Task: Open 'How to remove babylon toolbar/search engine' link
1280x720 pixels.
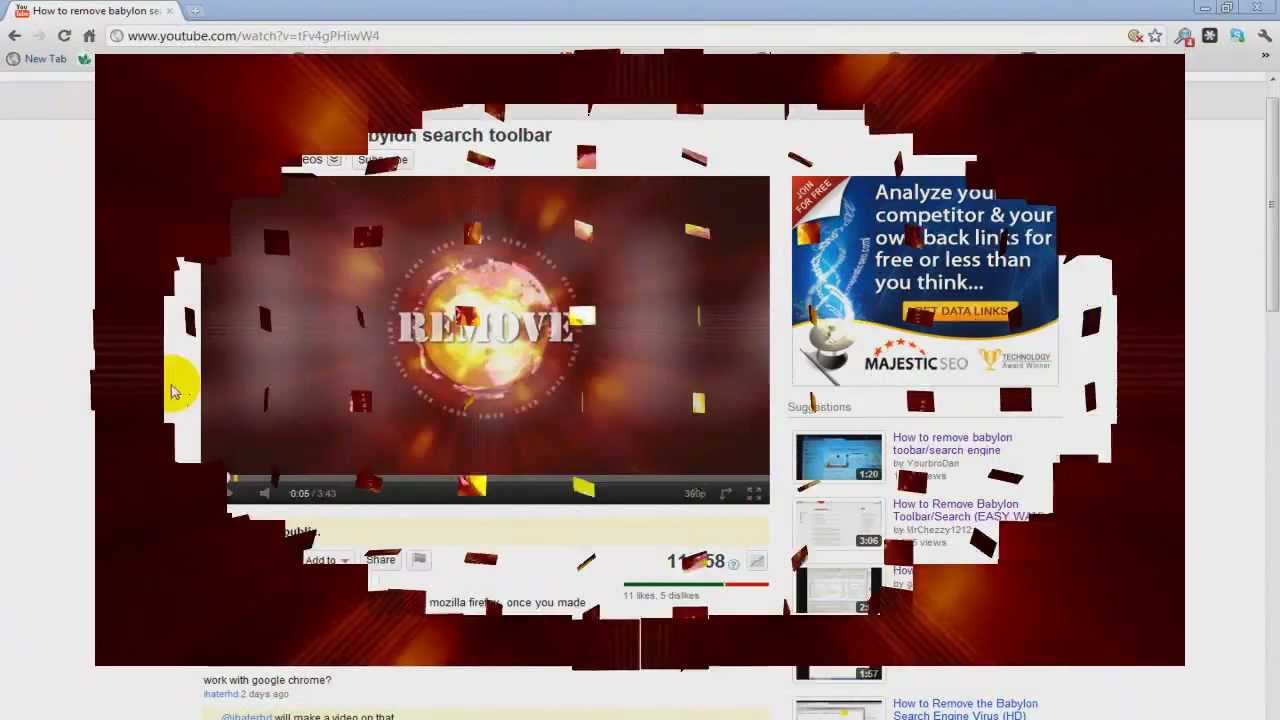Action: [952, 444]
